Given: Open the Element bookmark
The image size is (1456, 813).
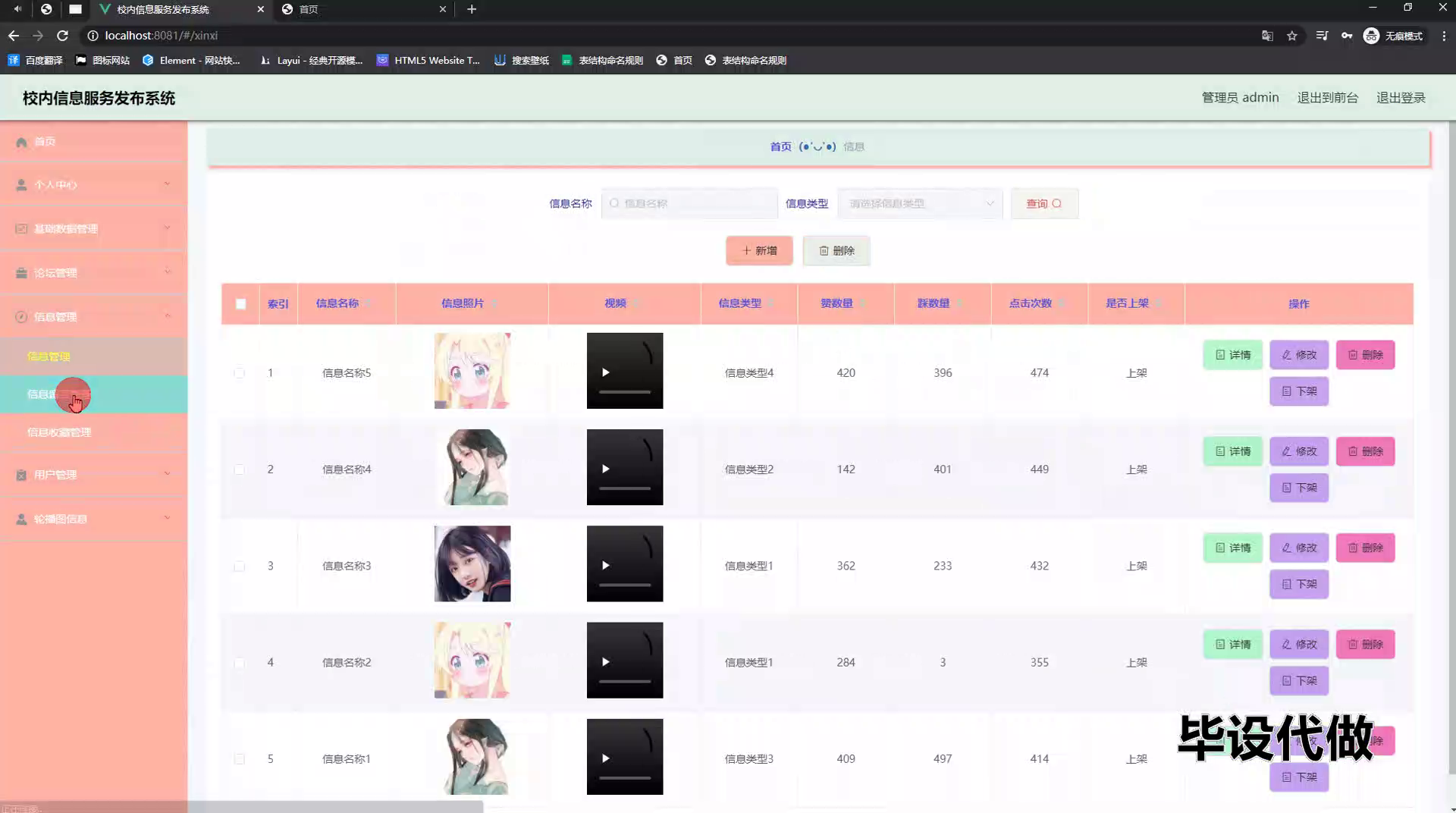Looking at the screenshot, I should point(191,60).
